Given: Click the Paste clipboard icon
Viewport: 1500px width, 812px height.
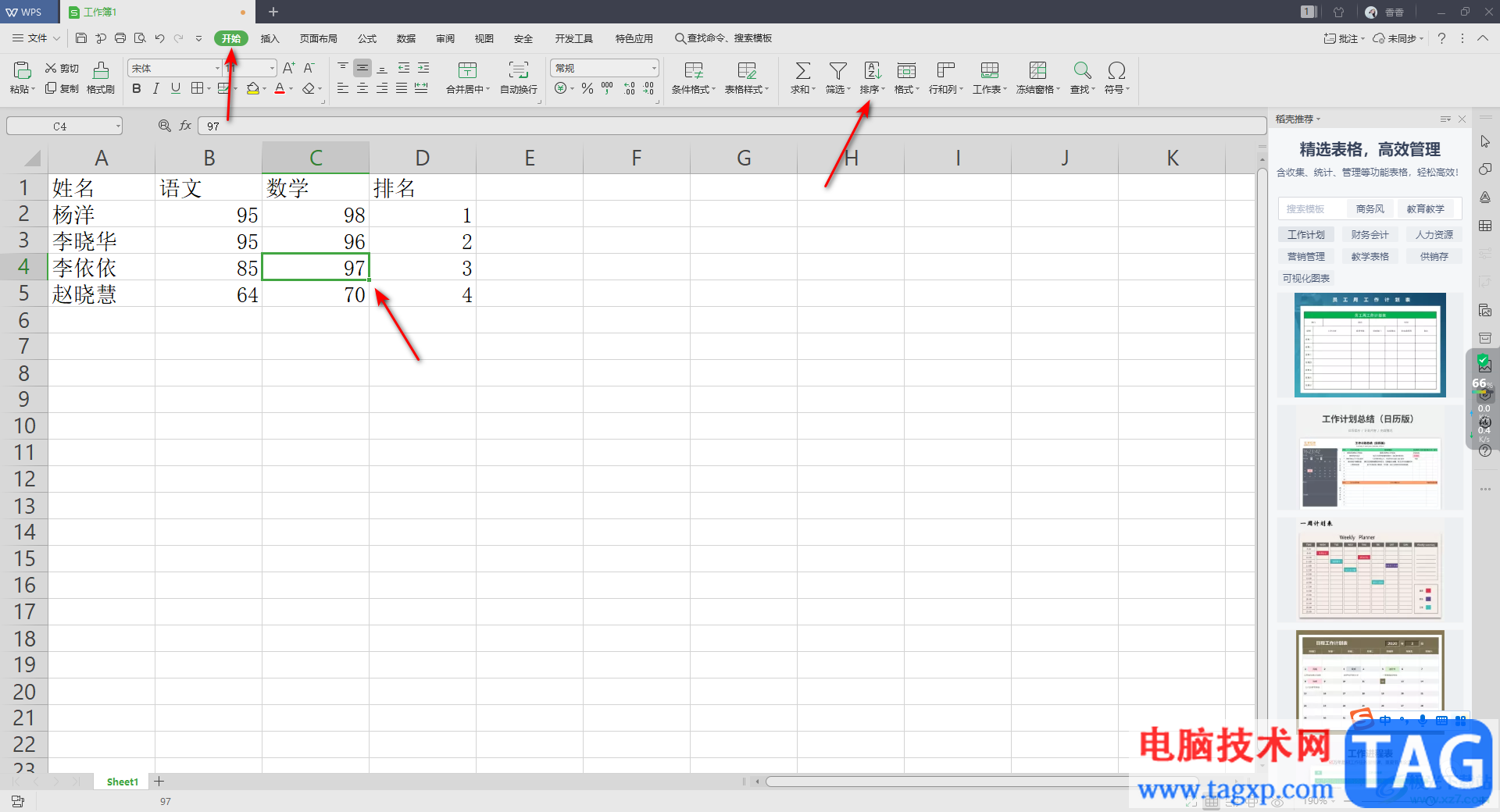Looking at the screenshot, I should 22,70.
